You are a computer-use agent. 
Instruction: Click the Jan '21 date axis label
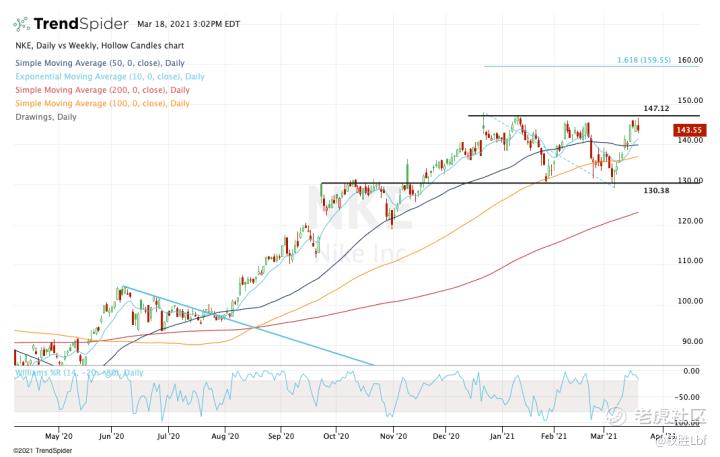[x=502, y=436]
